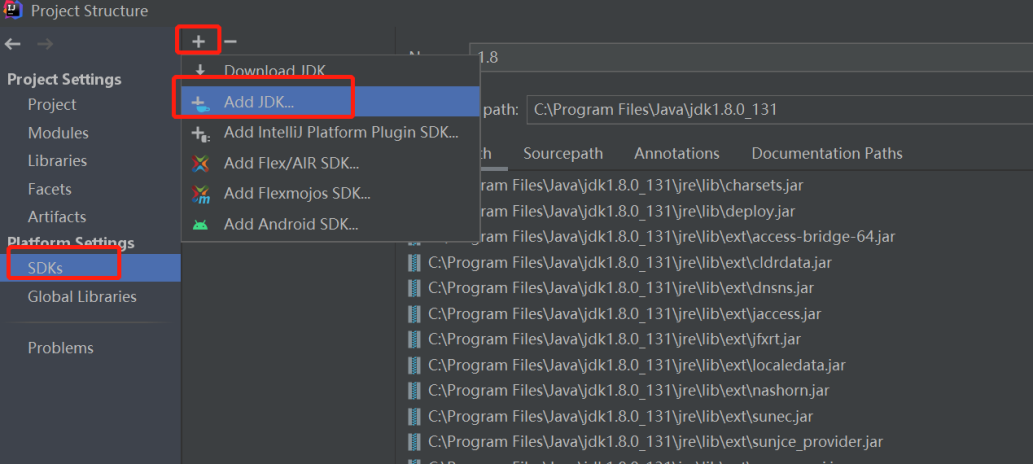This screenshot has height=464, width=1033.
Task: Select the jaccess.jar path text
Action: [625, 314]
